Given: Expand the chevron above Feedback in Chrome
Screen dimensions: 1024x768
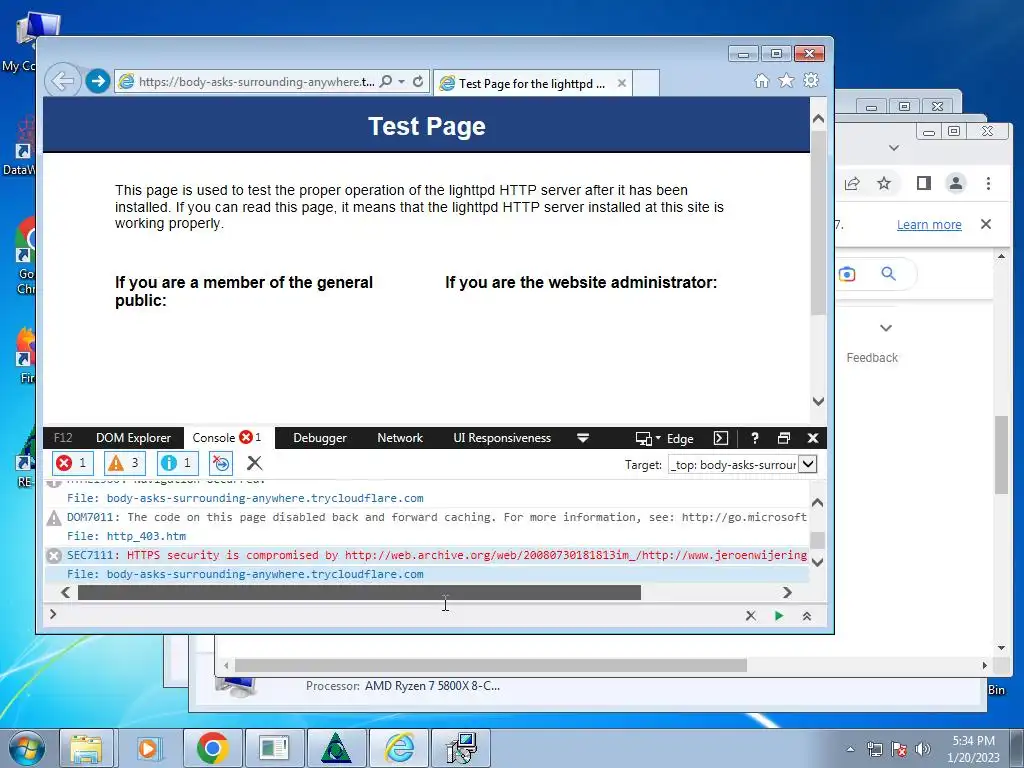Looking at the screenshot, I should coord(886,328).
